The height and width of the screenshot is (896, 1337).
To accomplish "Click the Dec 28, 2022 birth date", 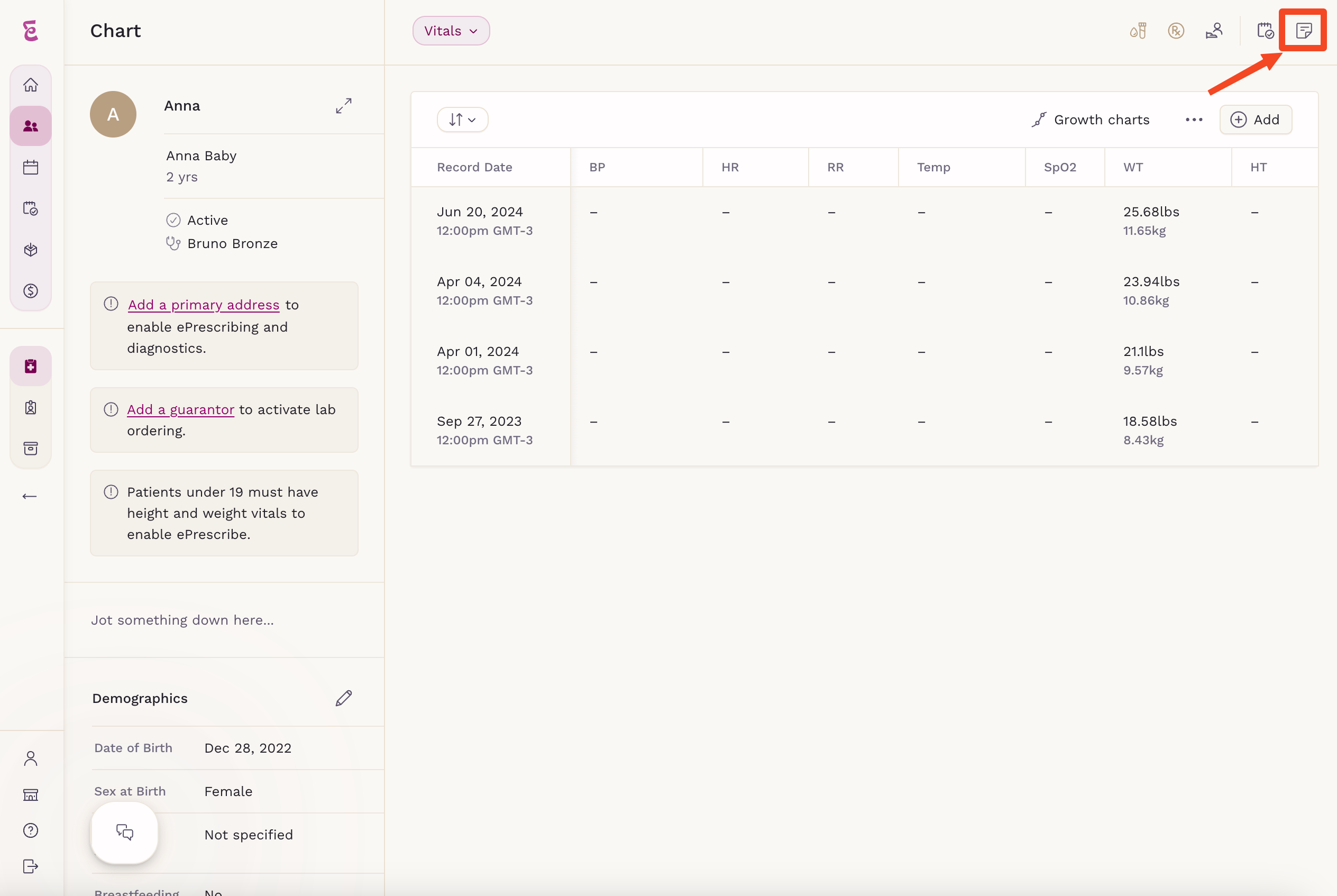I will pos(248,748).
